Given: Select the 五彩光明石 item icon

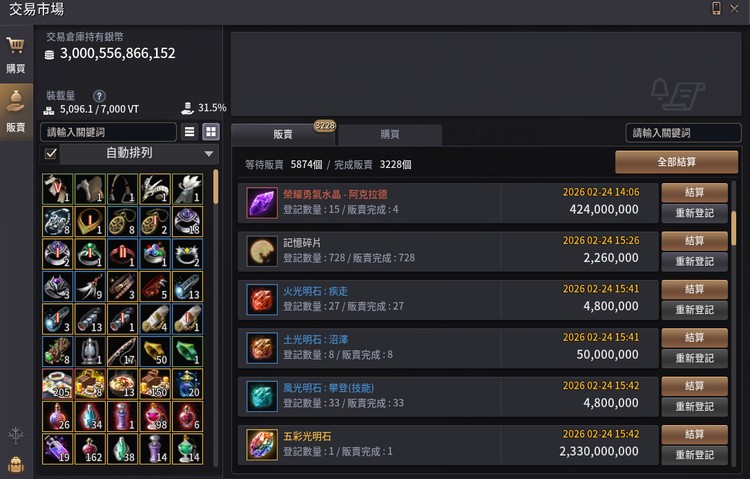Looking at the screenshot, I should point(262,445).
